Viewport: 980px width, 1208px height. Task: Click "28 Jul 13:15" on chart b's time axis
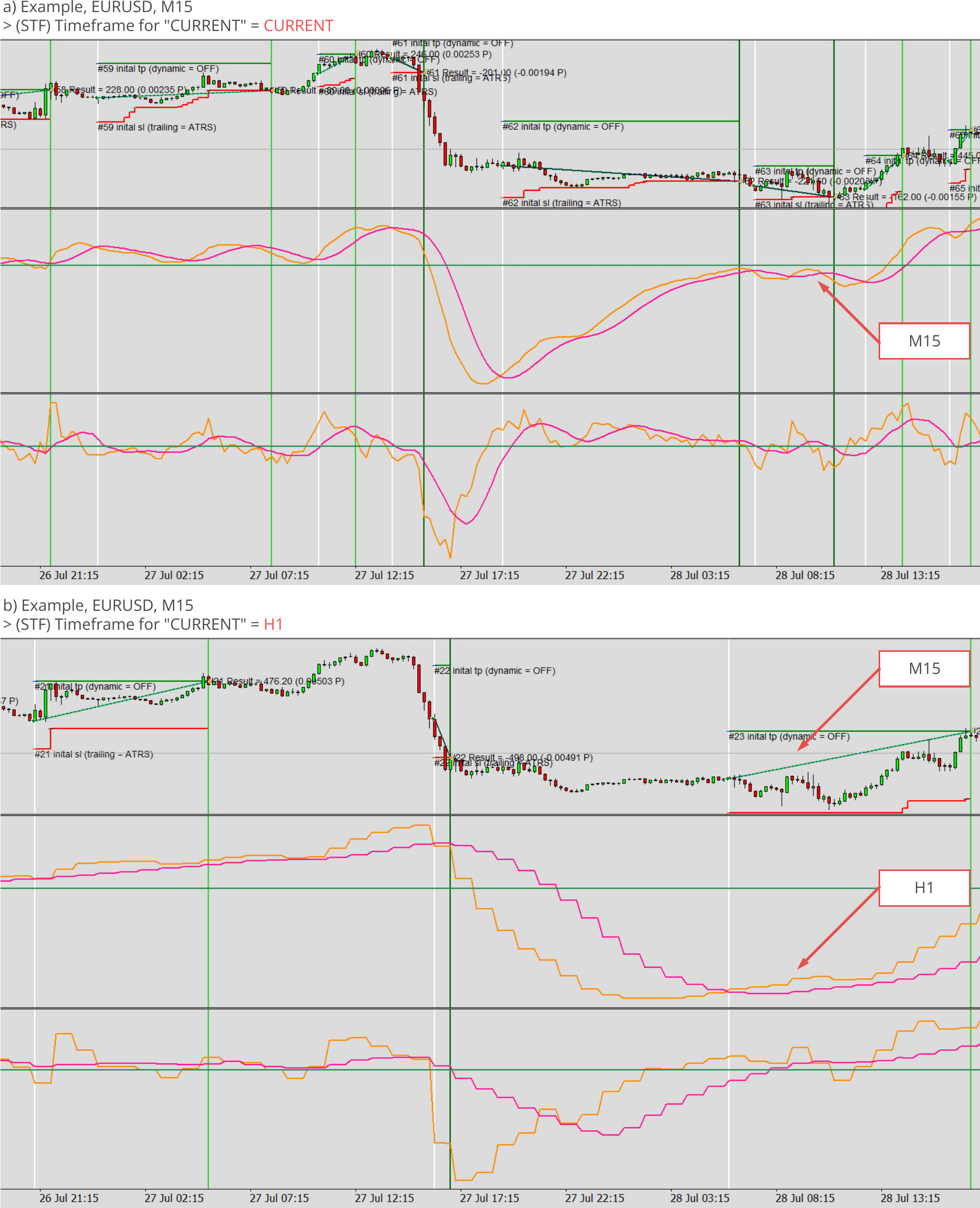(x=911, y=1199)
